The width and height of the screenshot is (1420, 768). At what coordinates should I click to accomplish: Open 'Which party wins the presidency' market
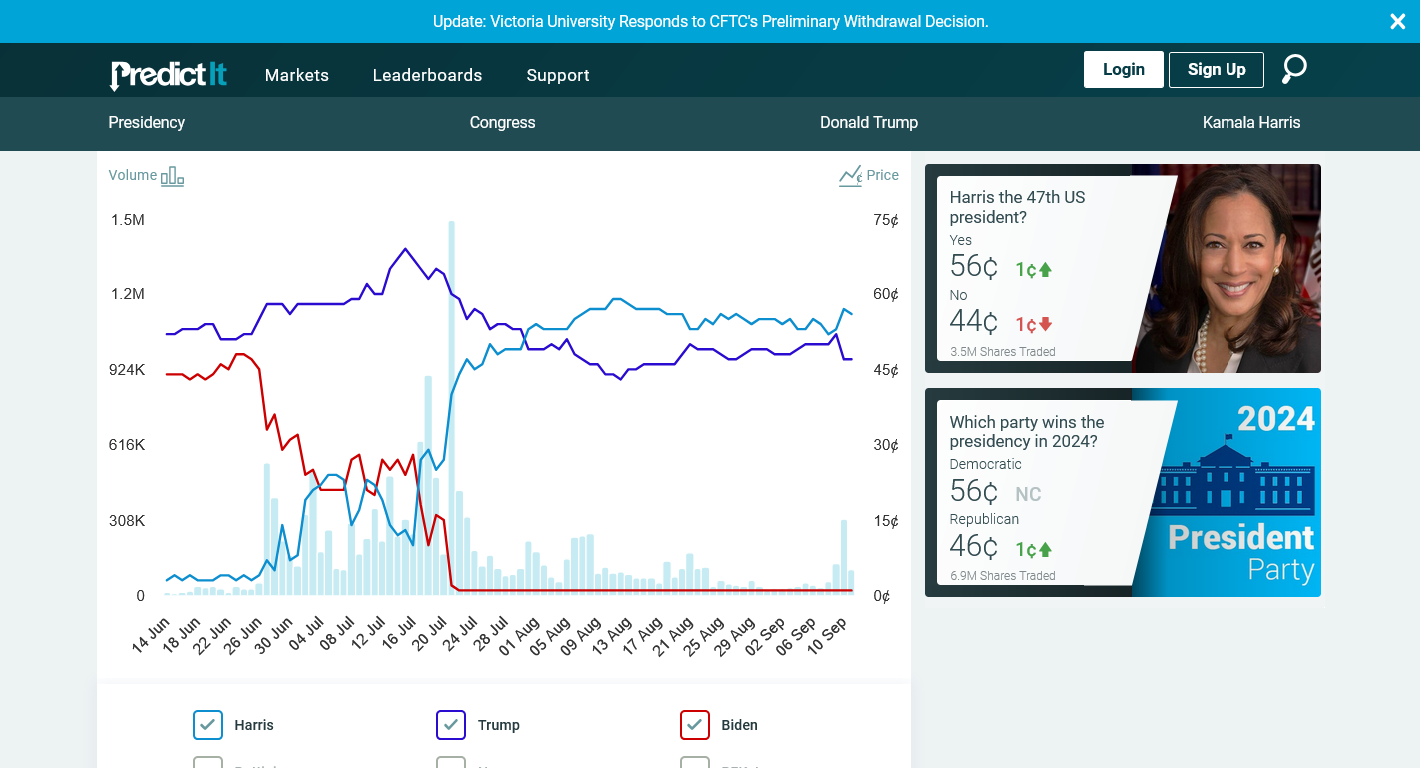pos(1027,432)
